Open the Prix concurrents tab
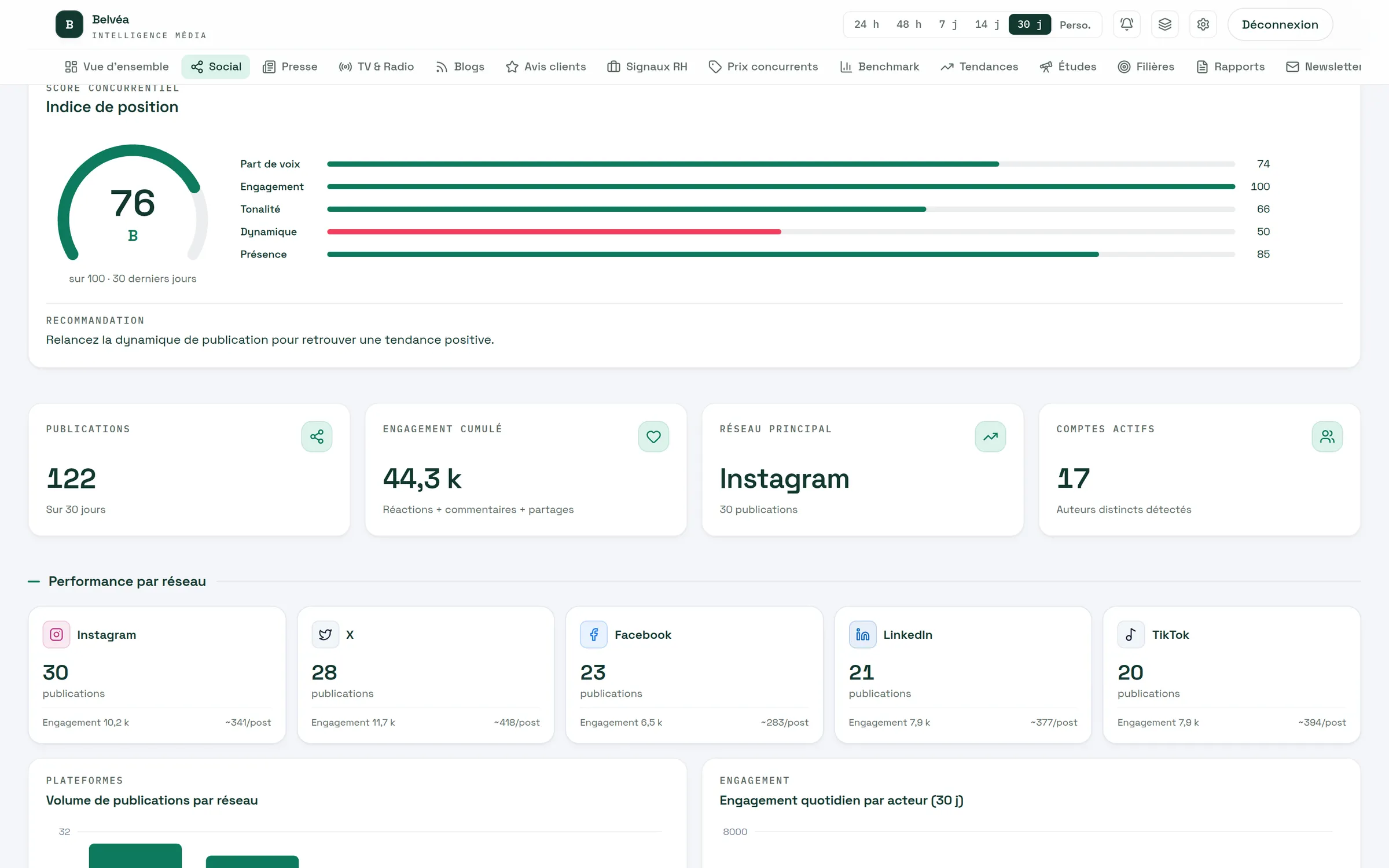This screenshot has width=1389, height=868. point(763,67)
